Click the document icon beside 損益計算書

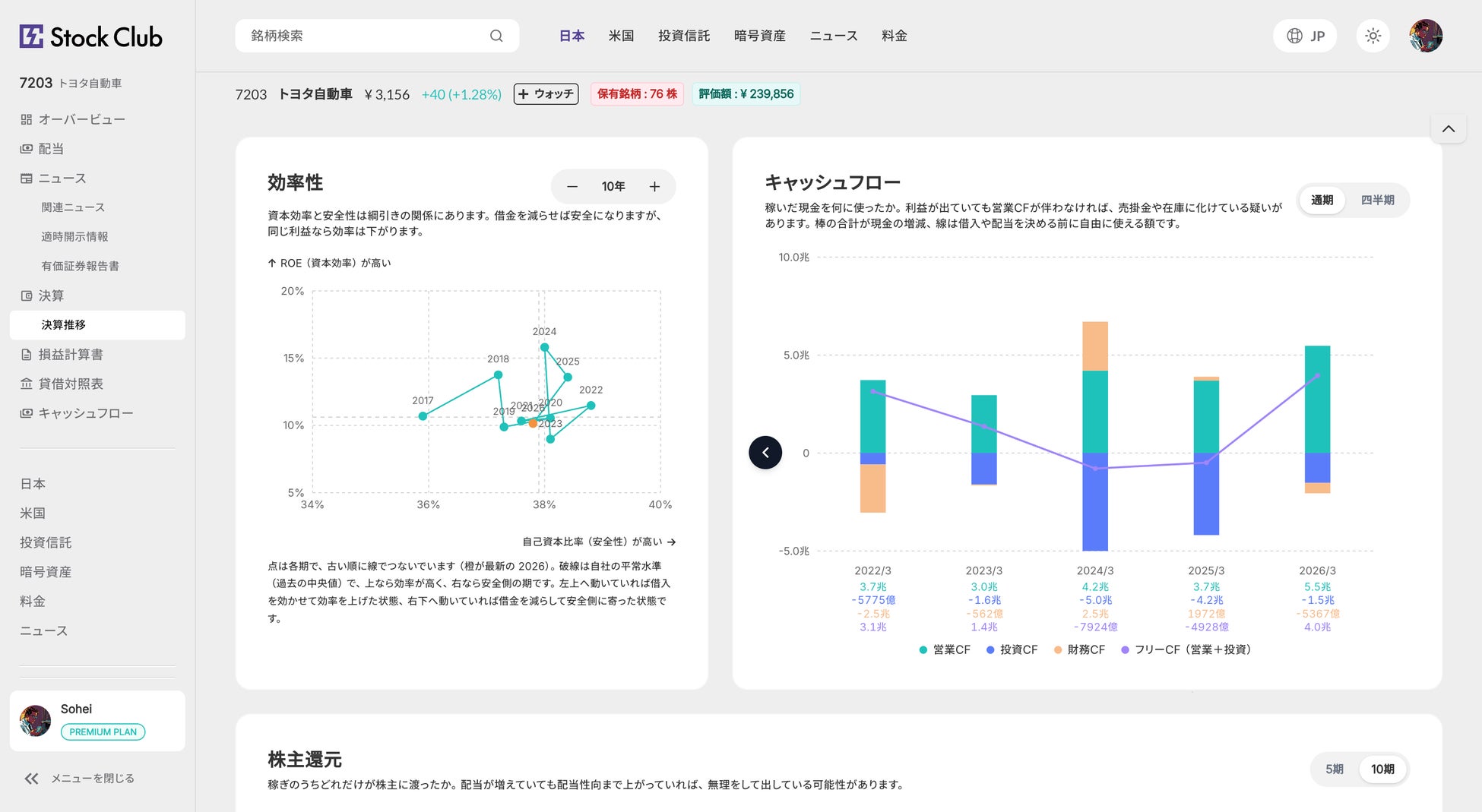tap(27, 355)
